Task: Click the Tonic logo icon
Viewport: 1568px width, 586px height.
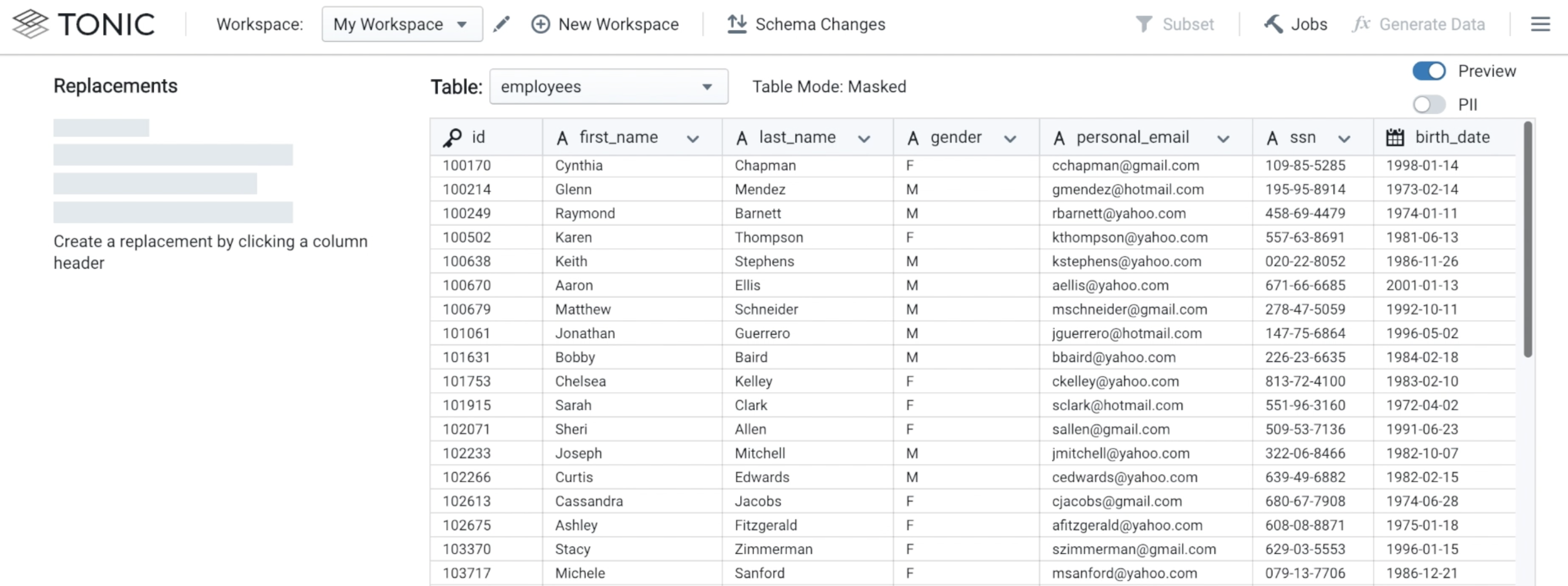Action: 30,24
